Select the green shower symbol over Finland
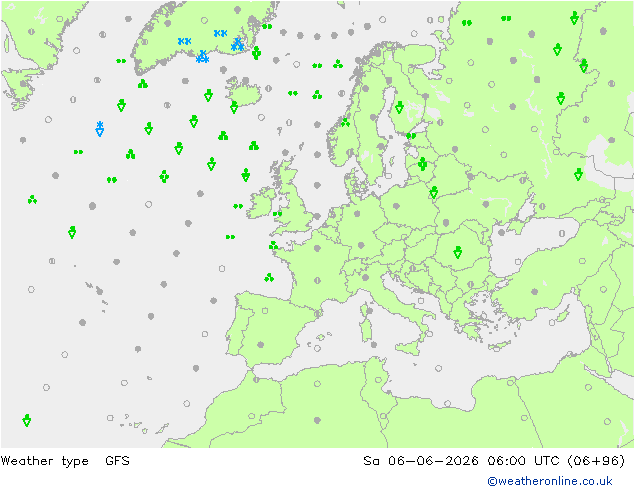Image resolution: width=634 pixels, height=490 pixels. tap(399, 107)
